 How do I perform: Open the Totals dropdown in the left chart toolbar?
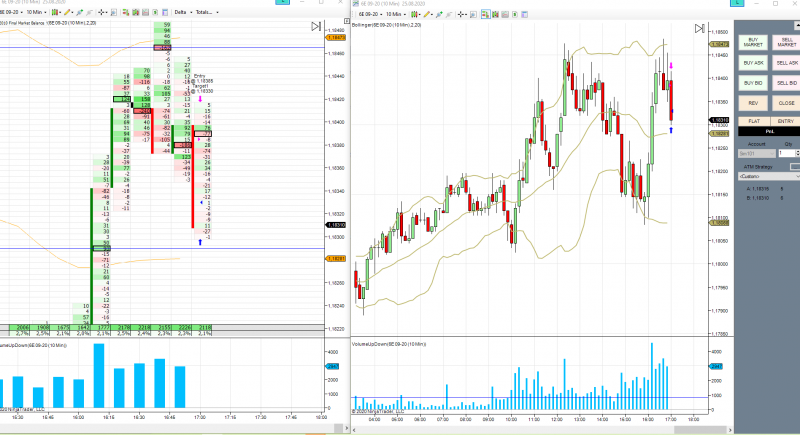point(207,12)
